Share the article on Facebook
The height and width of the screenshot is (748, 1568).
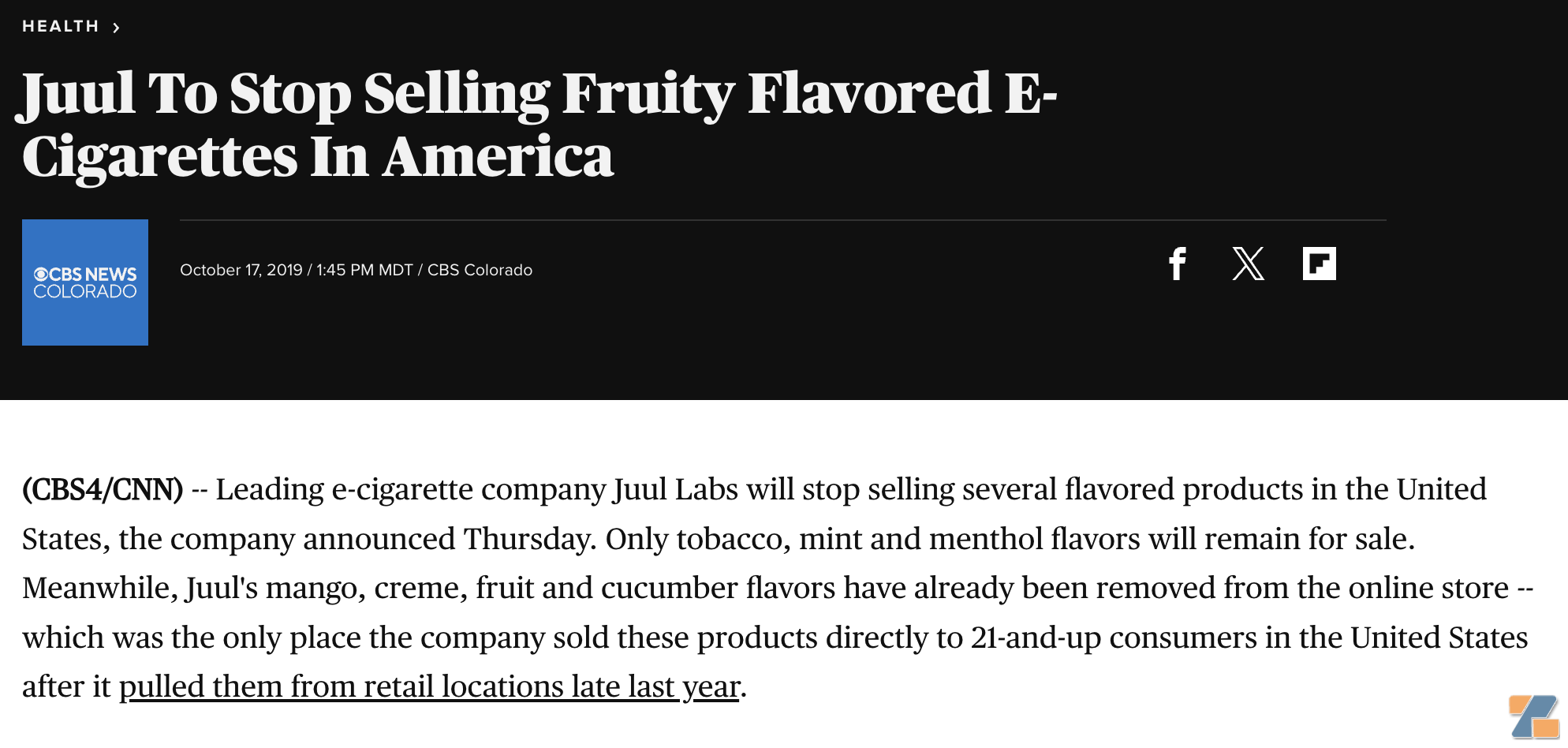[1177, 264]
